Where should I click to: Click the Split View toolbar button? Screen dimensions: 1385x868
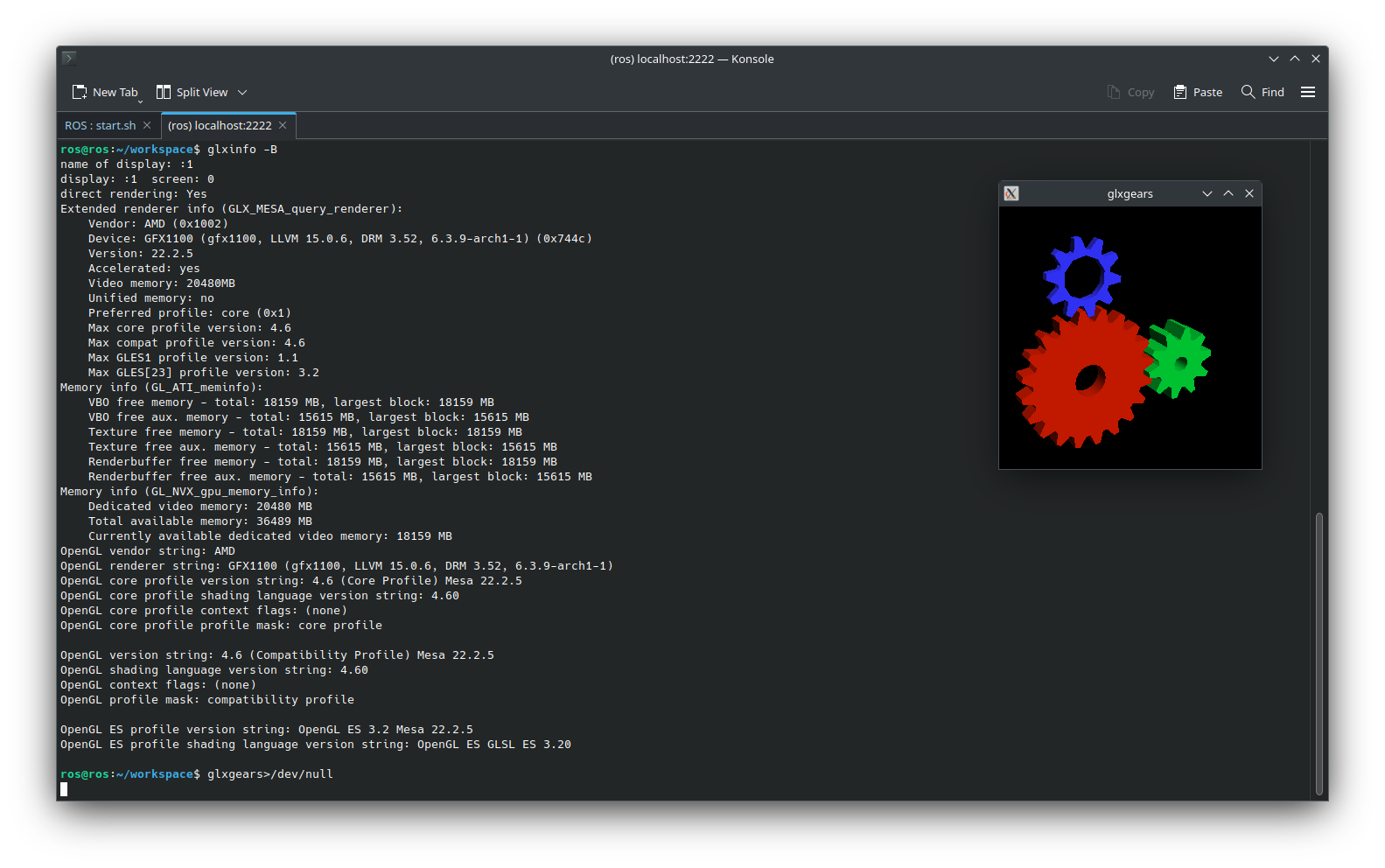192,92
